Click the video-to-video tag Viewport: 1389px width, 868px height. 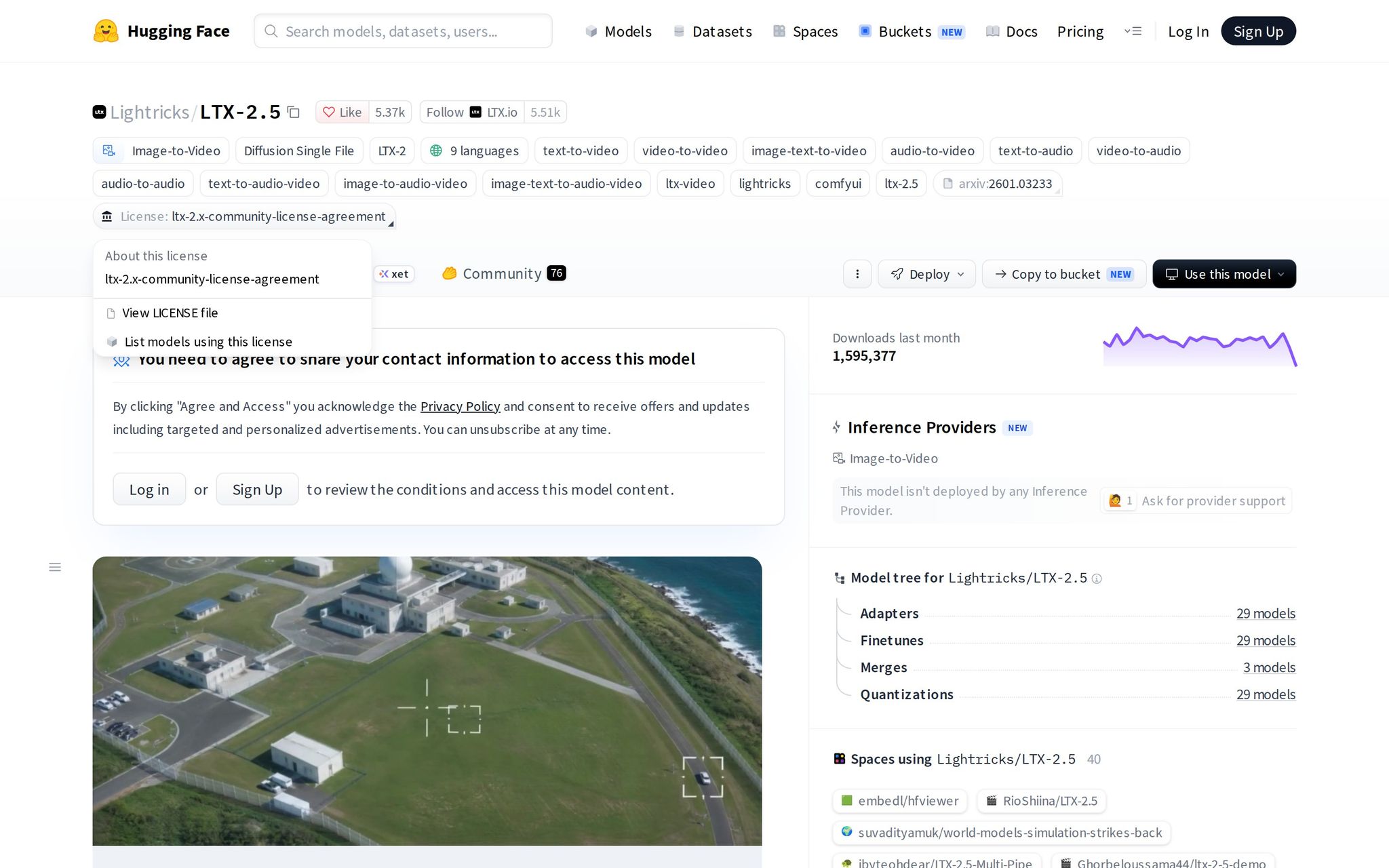coord(685,151)
